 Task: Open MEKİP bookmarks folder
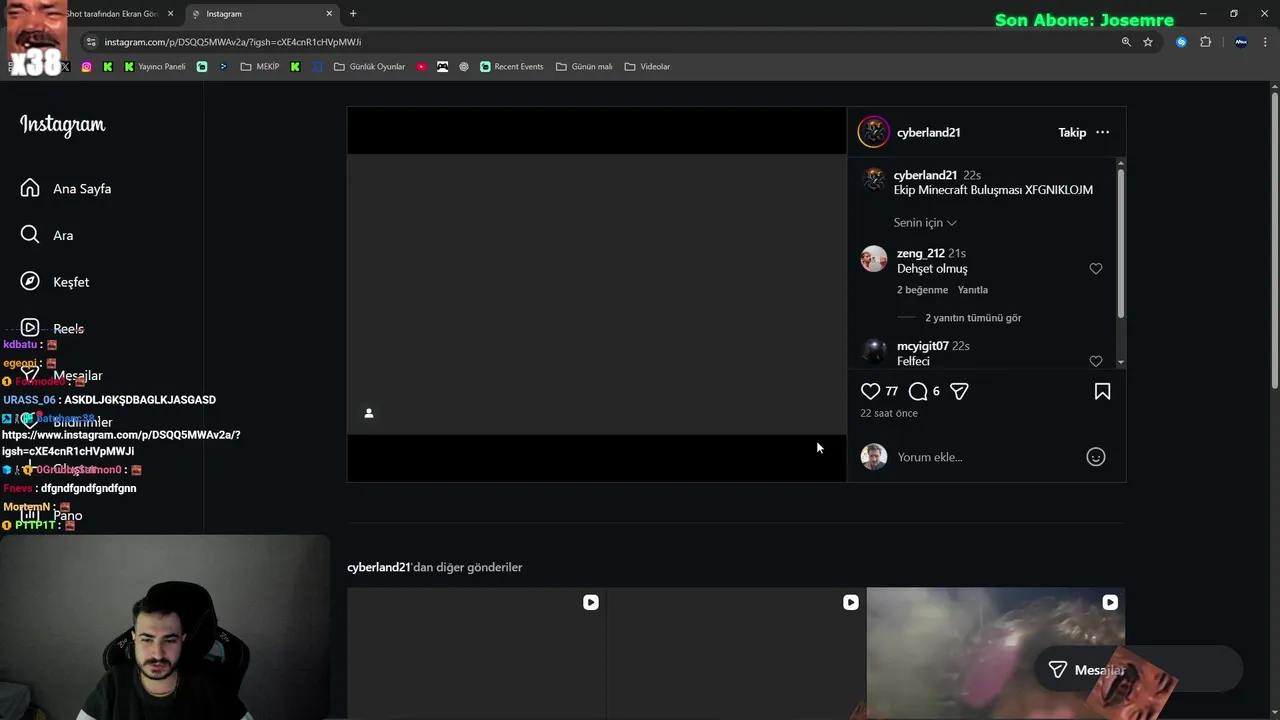[x=260, y=67]
